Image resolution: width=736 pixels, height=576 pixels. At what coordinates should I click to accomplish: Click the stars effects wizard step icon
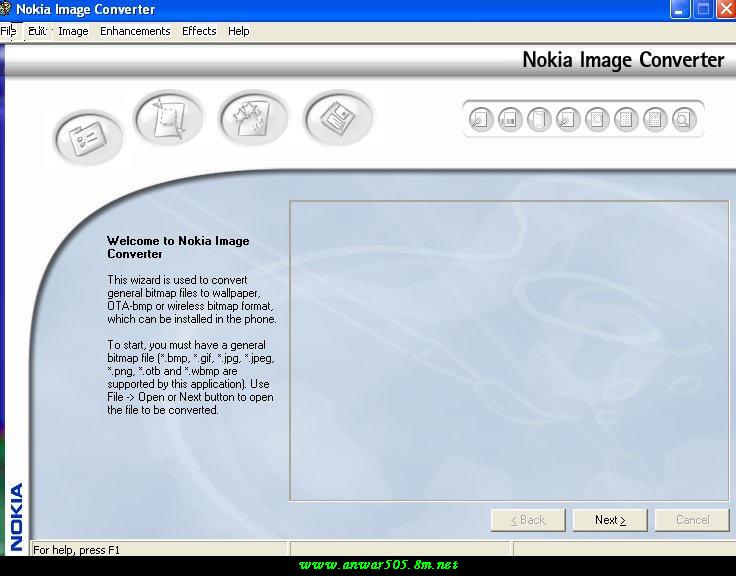pos(253,117)
